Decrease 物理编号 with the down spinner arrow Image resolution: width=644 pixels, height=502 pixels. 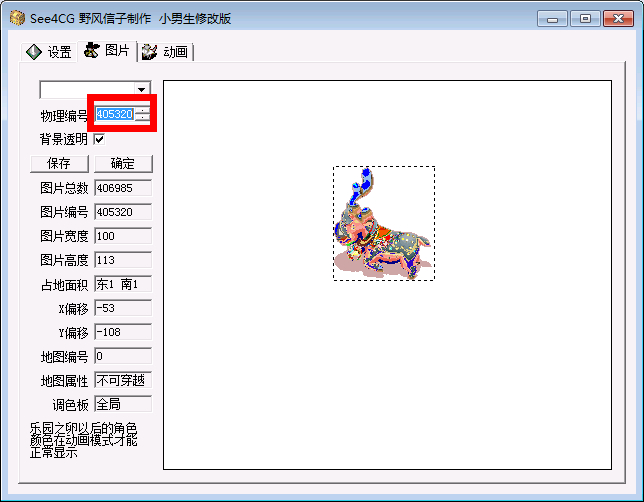141,119
